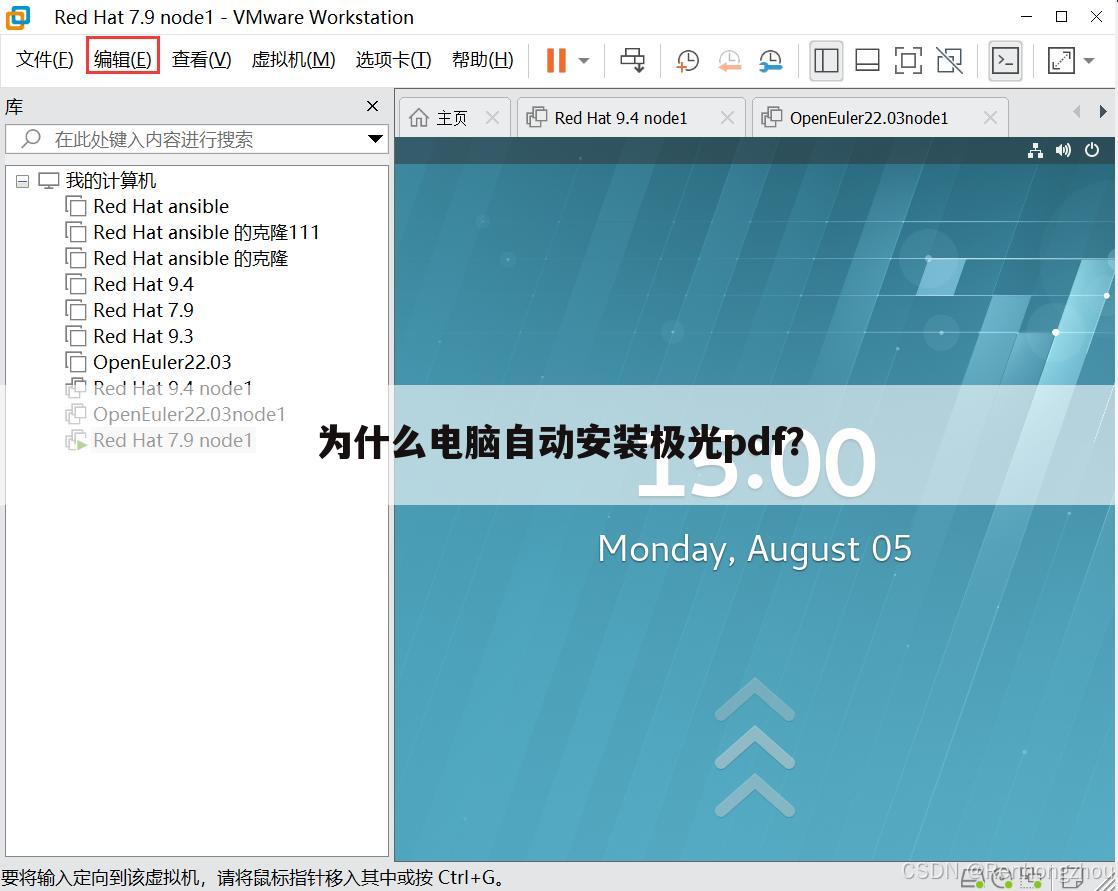Take a snapshot using the clock plus icon
The image size is (1118, 891).
pyautogui.click(x=687, y=60)
